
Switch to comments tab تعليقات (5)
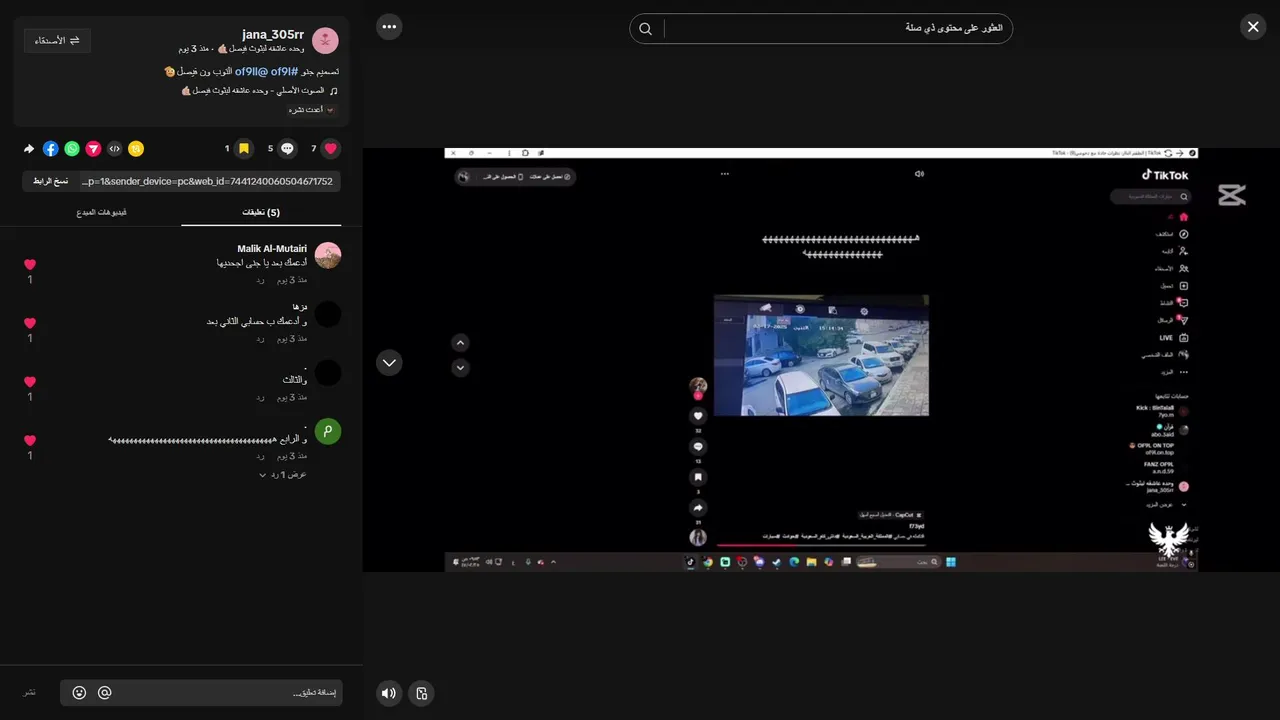(x=261, y=212)
